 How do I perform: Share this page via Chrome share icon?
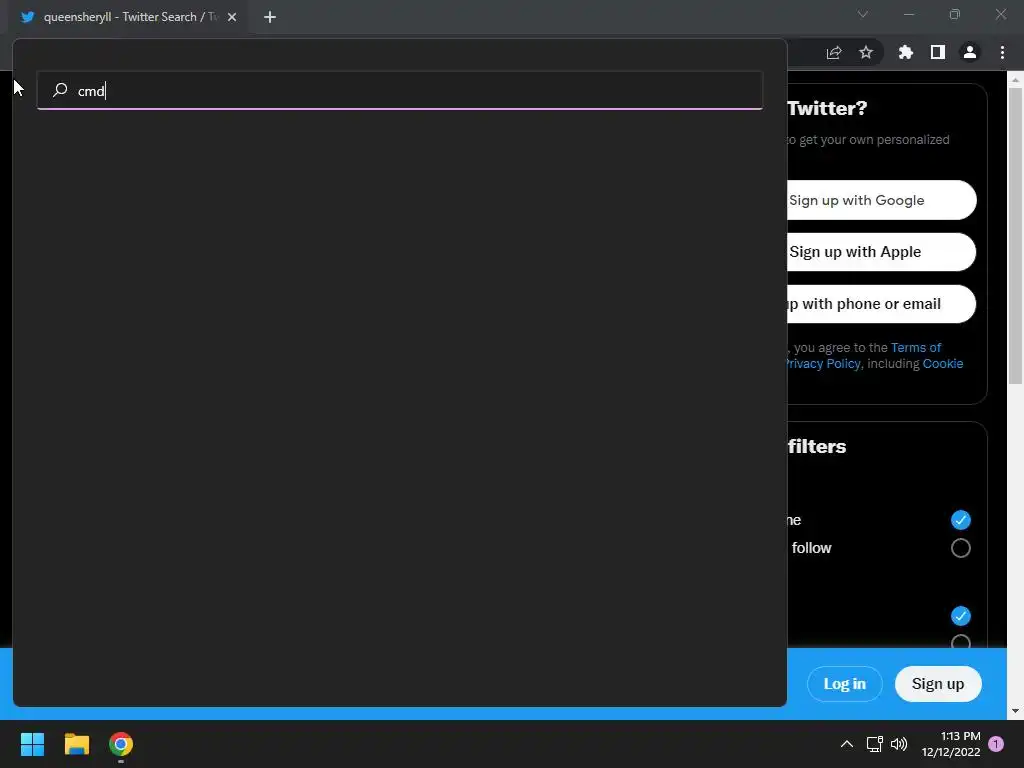(834, 52)
